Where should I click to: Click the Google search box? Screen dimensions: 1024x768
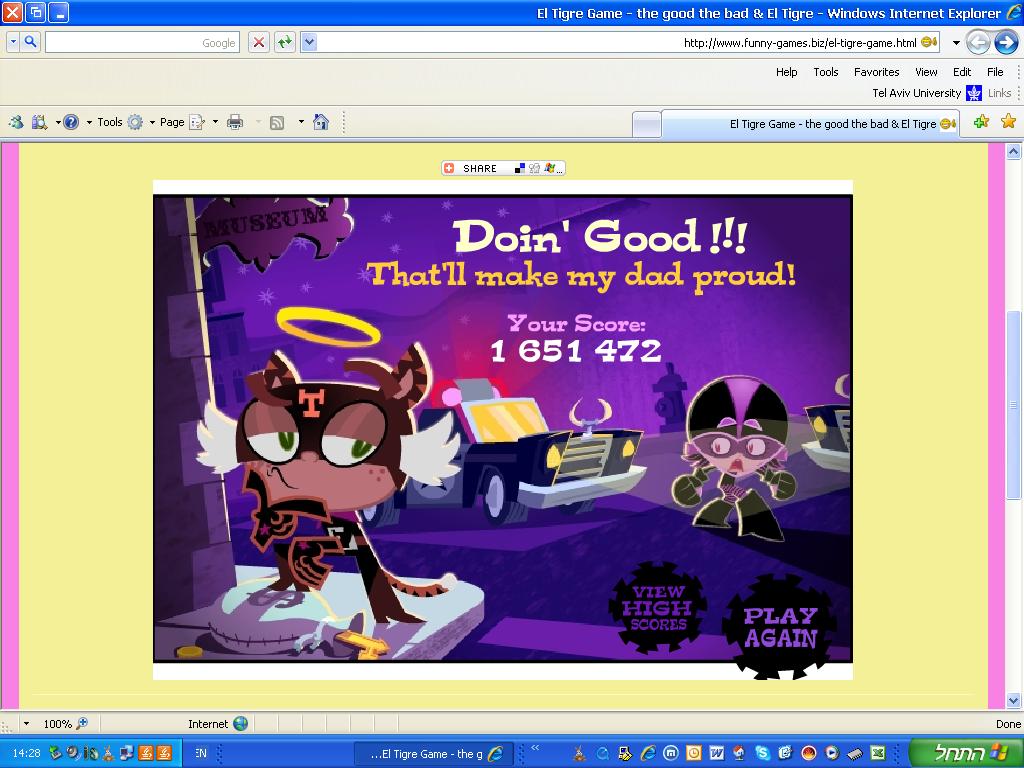coord(142,42)
